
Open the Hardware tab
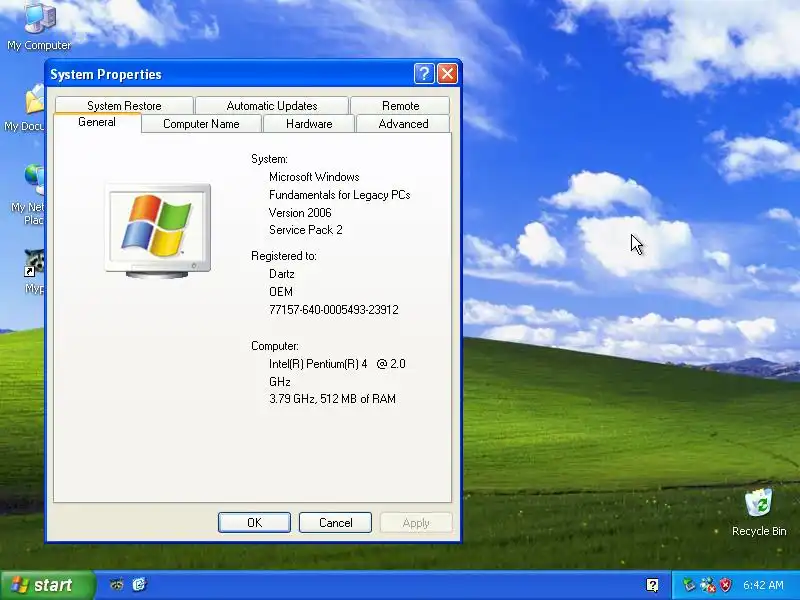pos(309,124)
